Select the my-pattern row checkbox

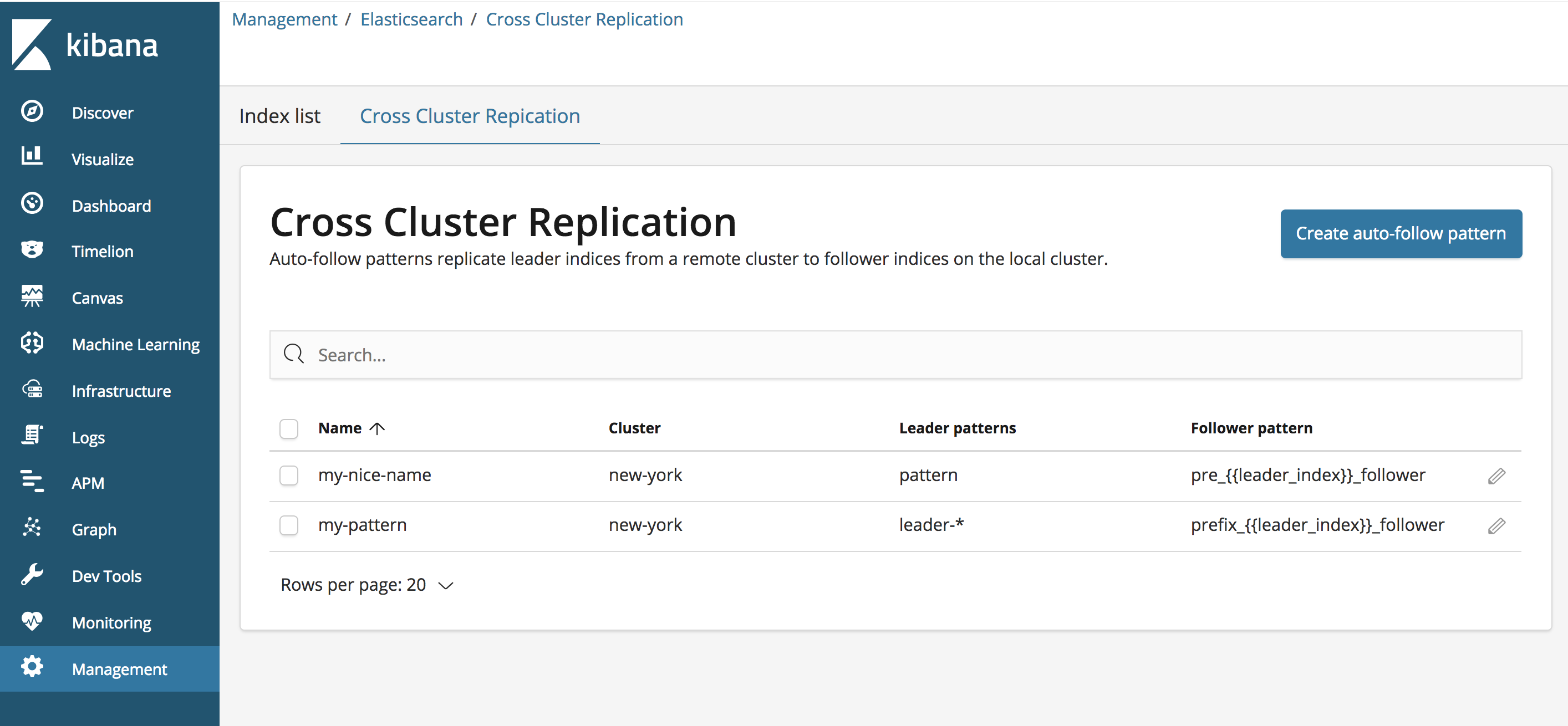coord(288,525)
